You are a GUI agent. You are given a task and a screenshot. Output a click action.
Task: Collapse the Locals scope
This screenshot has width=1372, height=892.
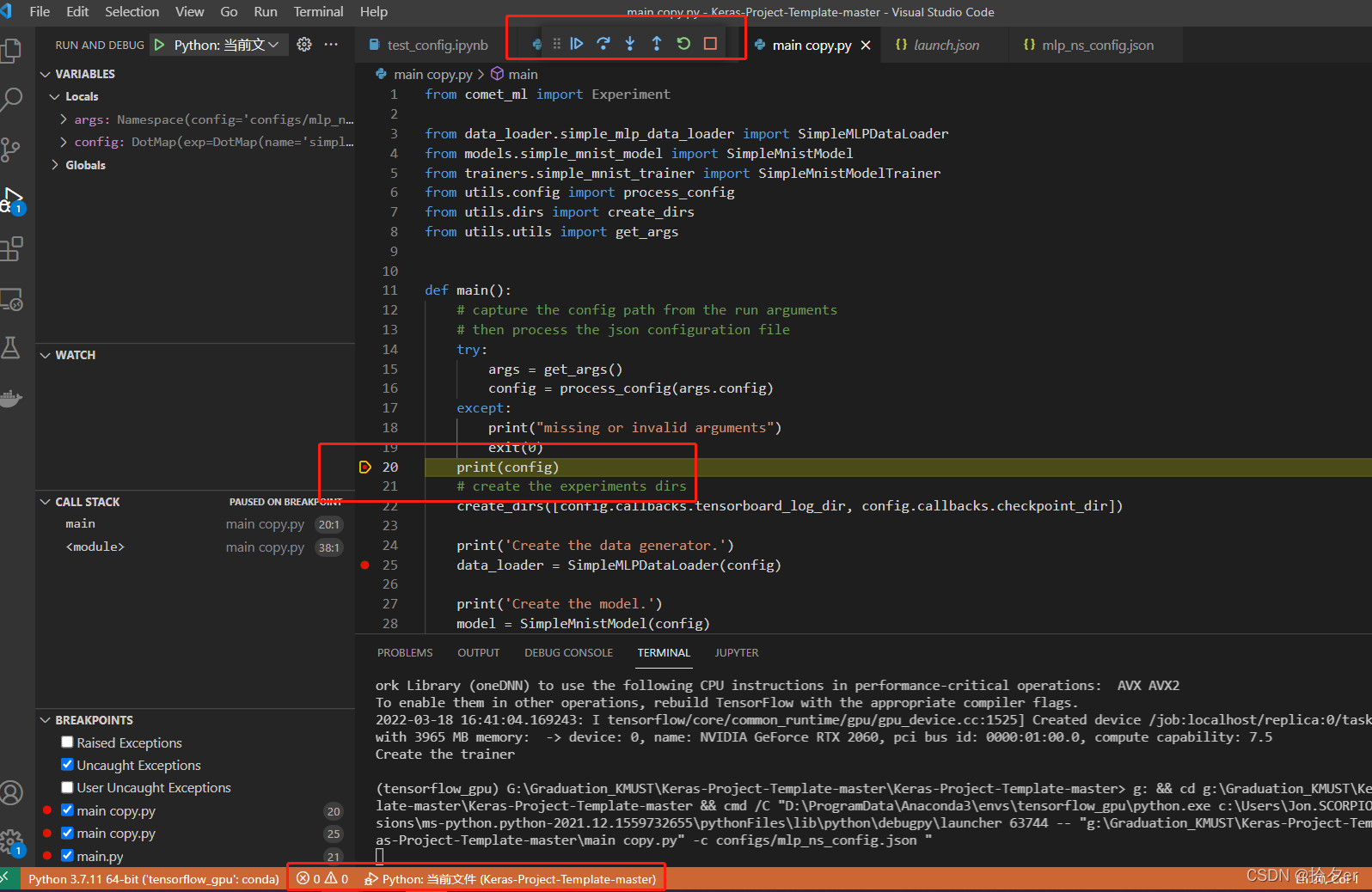55,96
